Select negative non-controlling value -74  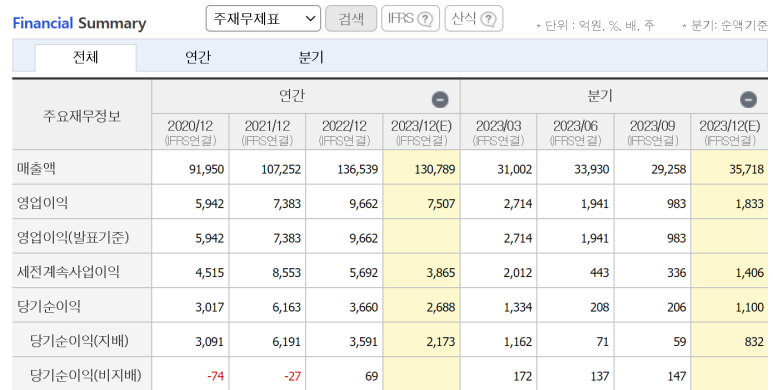point(215,376)
